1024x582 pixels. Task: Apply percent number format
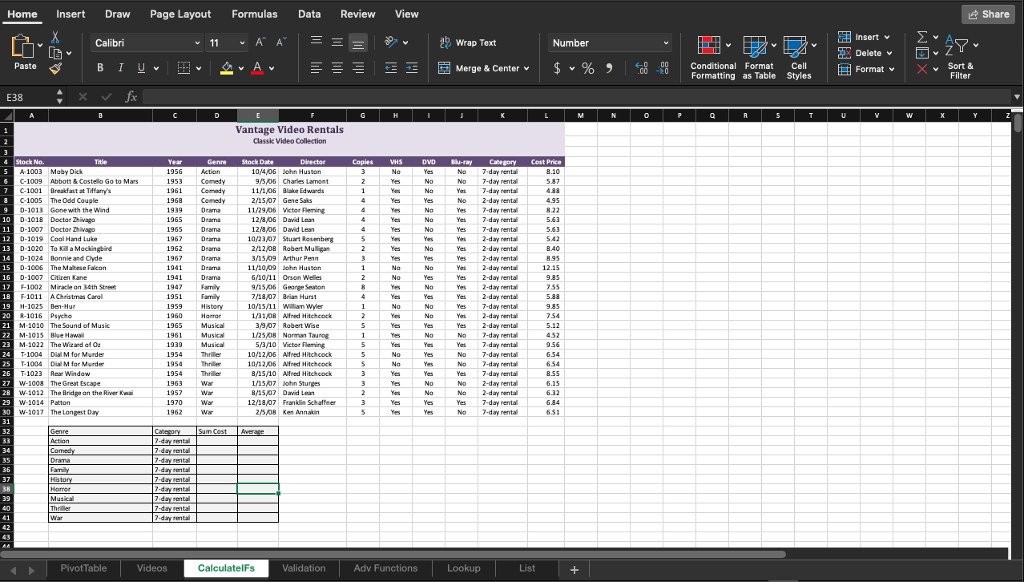(587, 67)
